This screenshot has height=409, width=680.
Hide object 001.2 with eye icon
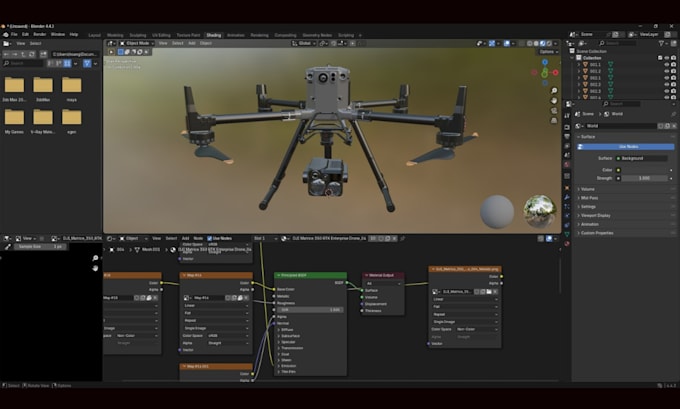667,71
